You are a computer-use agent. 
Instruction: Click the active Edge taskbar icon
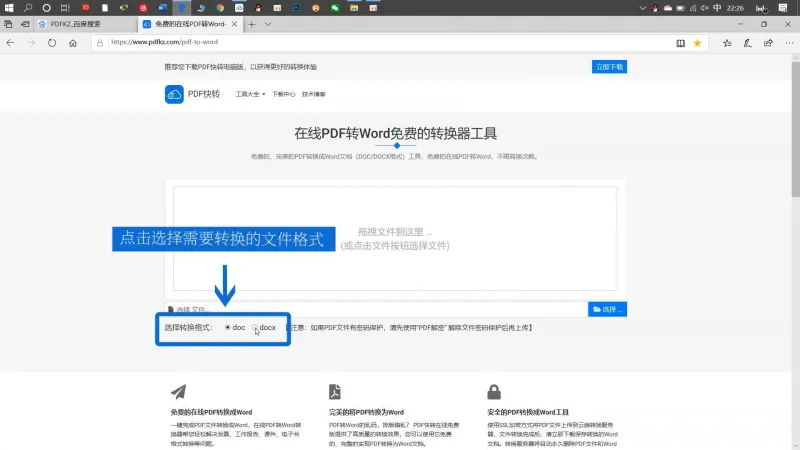point(182,8)
